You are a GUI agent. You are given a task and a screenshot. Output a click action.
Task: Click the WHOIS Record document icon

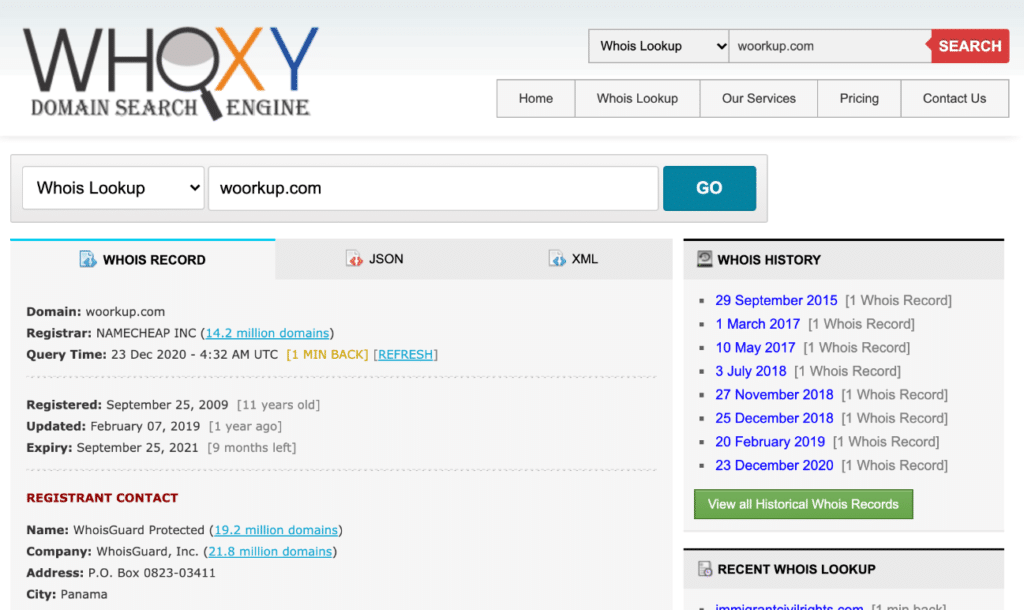88,259
